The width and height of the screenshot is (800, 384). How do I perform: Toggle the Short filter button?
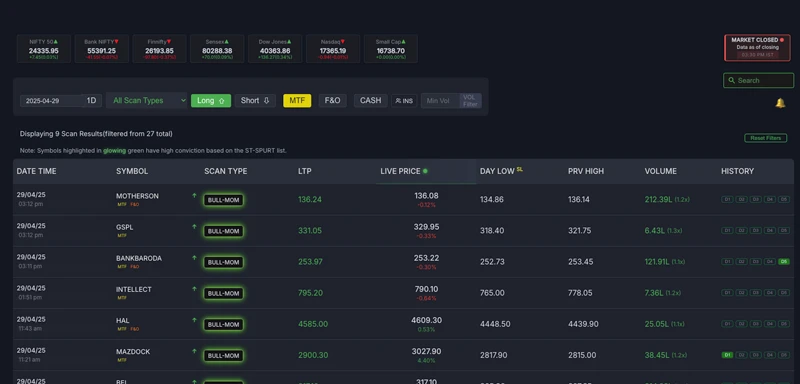coord(255,100)
